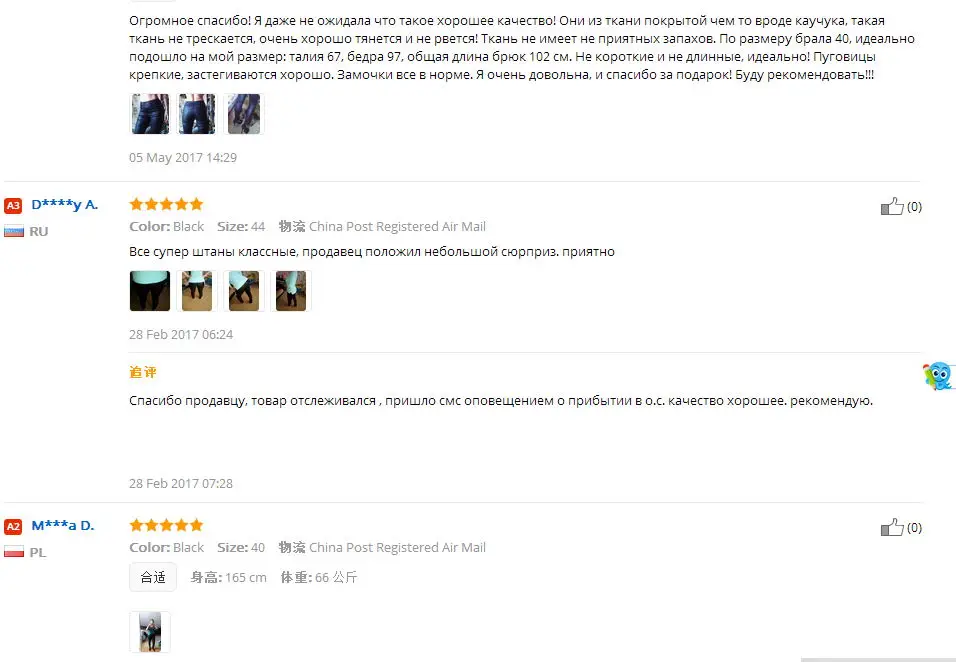Click the 合适 fit tag button

(x=153, y=577)
